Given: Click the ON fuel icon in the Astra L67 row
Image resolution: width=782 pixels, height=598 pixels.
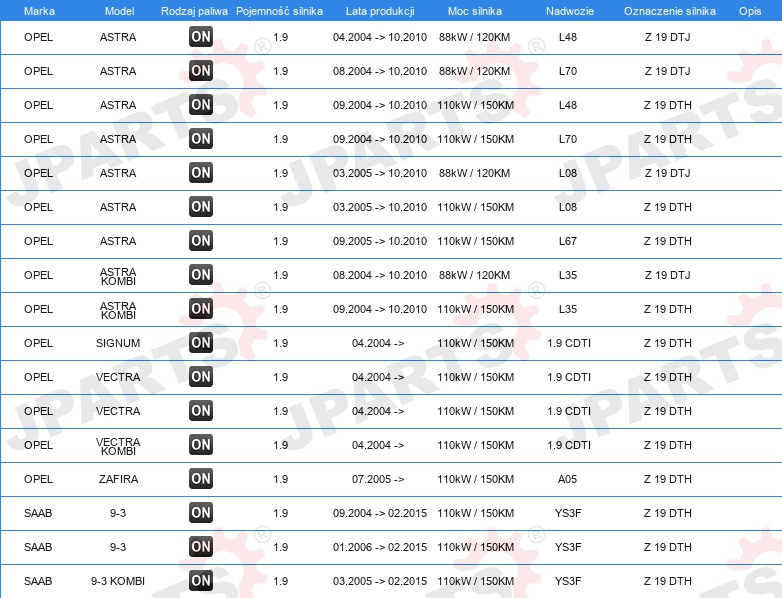Looking at the screenshot, I should 201,240.
